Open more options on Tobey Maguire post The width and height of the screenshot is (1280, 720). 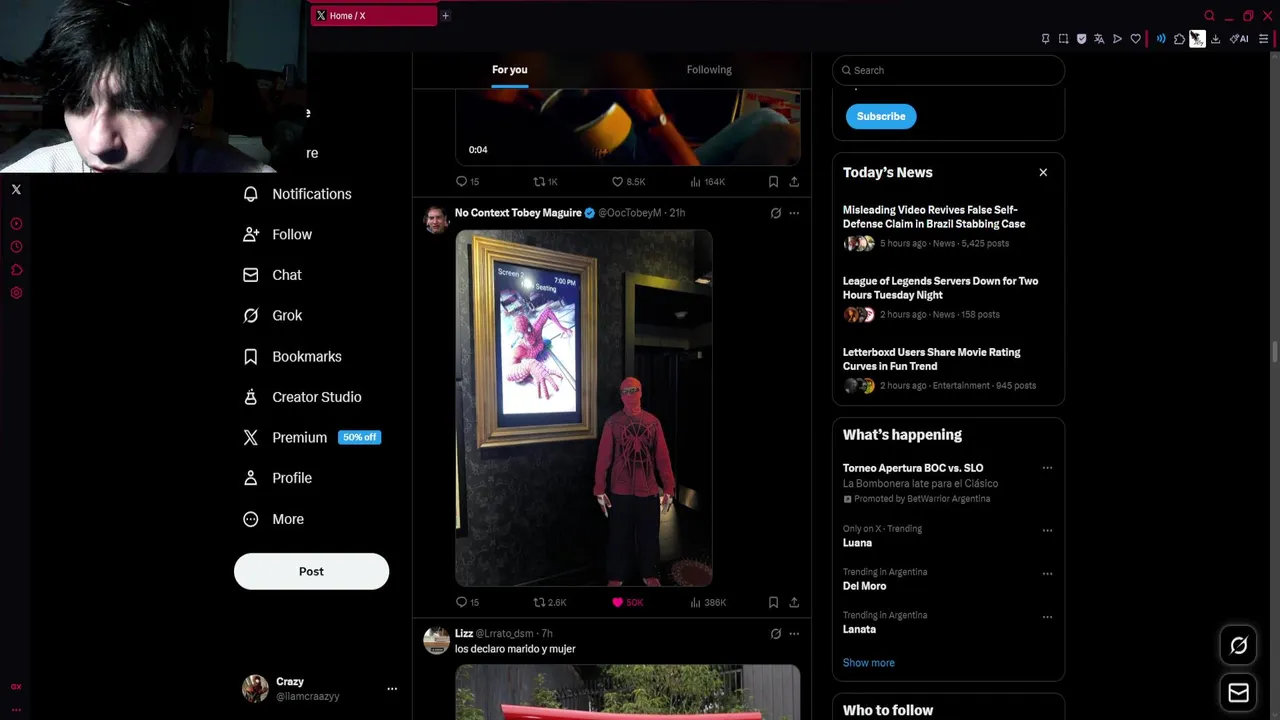794,213
